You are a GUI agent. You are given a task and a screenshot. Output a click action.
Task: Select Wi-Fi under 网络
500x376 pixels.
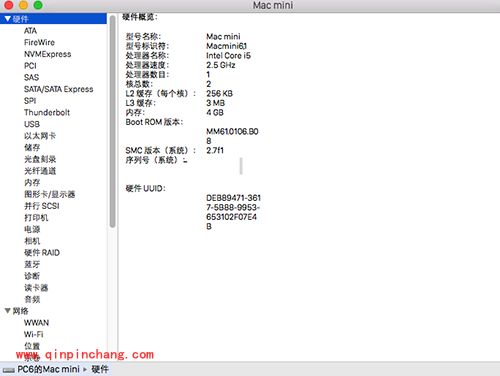[34, 334]
